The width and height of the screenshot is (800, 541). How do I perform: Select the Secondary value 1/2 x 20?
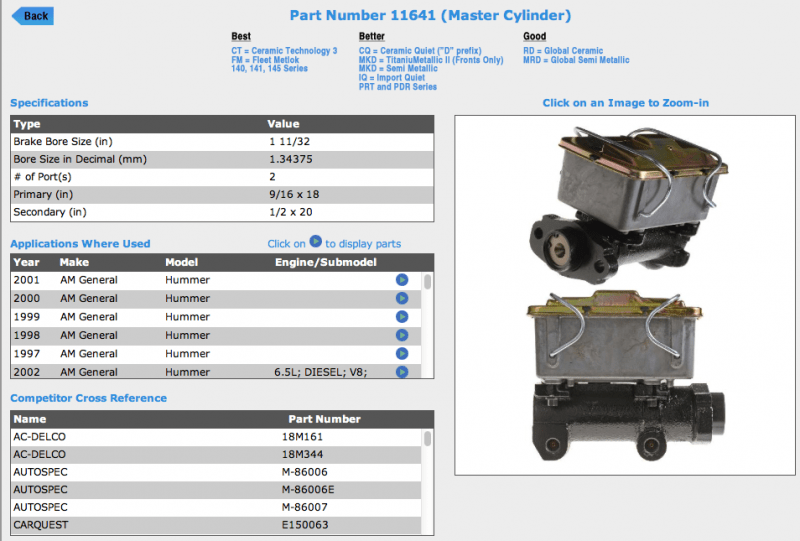[290, 212]
